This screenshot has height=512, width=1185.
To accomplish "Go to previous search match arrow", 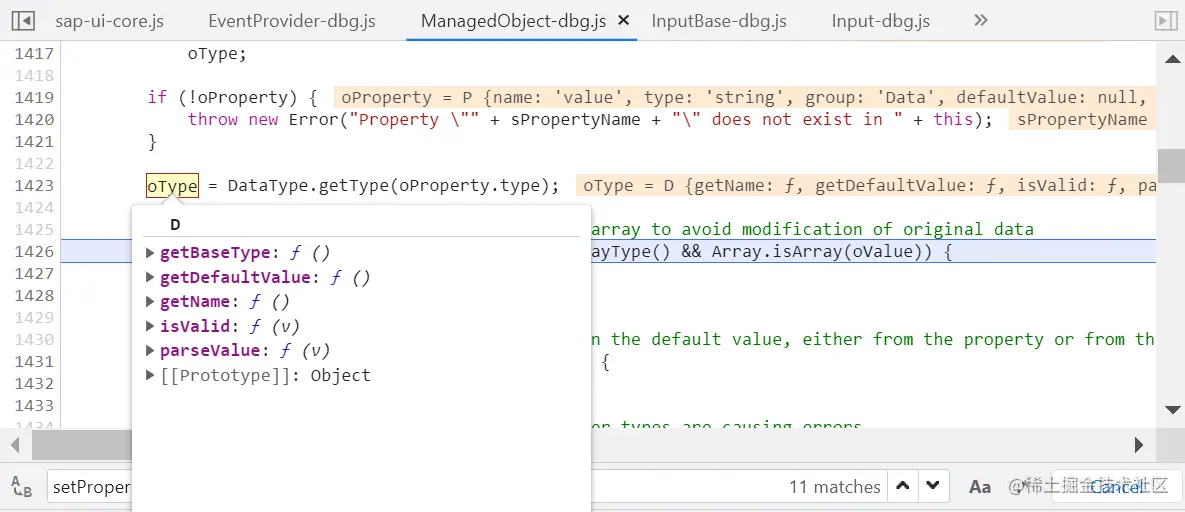I will click(902, 486).
